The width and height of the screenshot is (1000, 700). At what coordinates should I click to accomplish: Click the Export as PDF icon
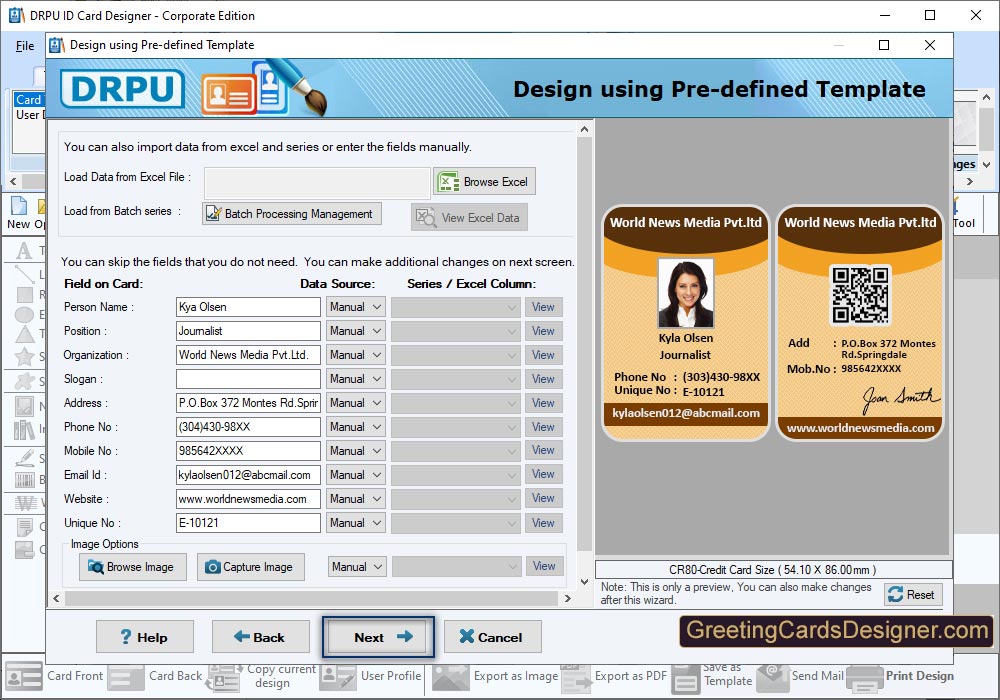tap(577, 678)
